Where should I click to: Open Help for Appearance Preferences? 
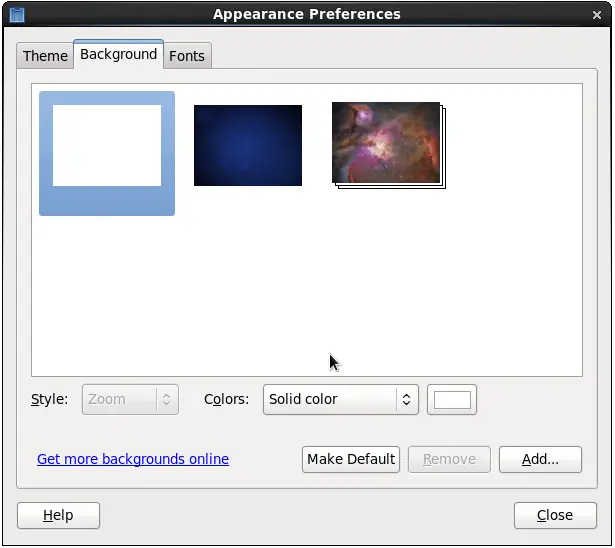pos(58,515)
